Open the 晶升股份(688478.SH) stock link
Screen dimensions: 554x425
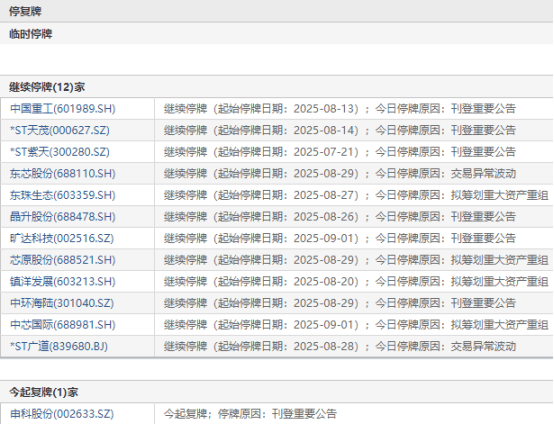coord(63,217)
